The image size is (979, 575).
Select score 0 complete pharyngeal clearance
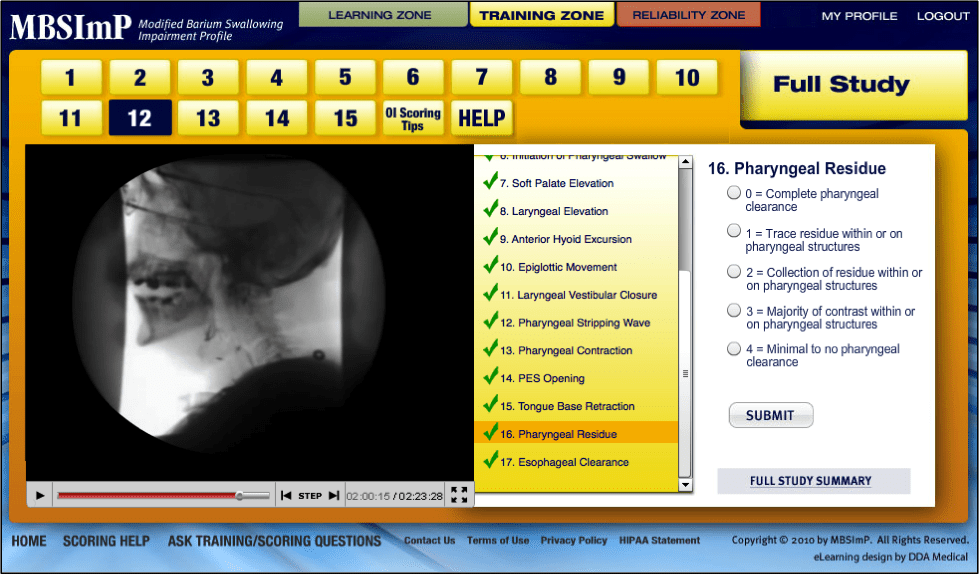[734, 193]
